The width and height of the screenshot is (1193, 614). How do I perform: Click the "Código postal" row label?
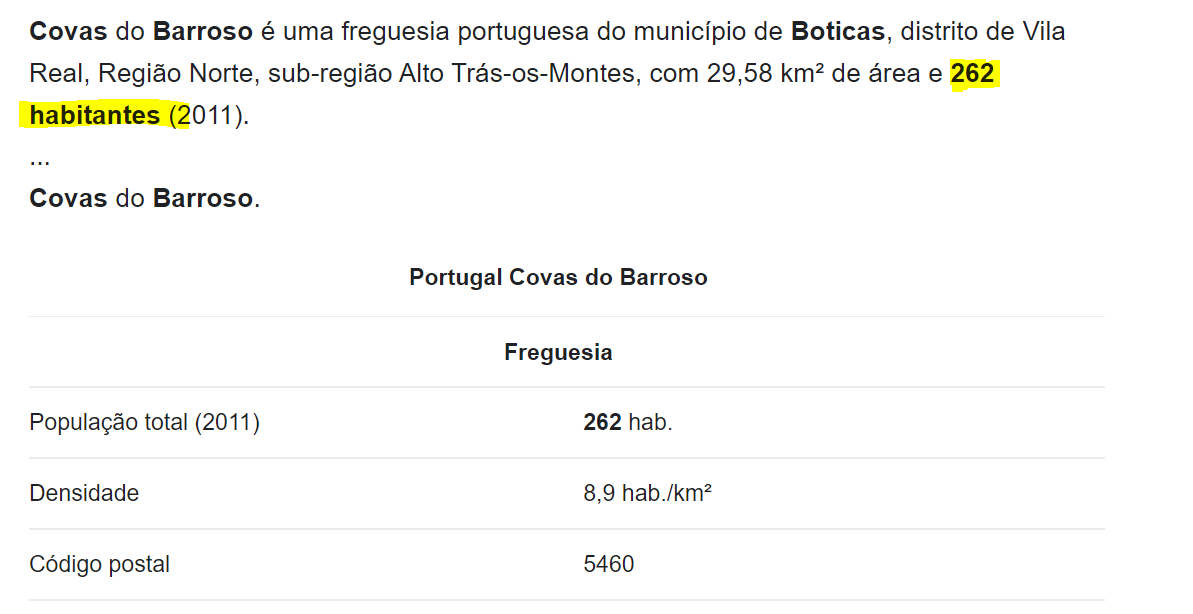click(x=99, y=564)
